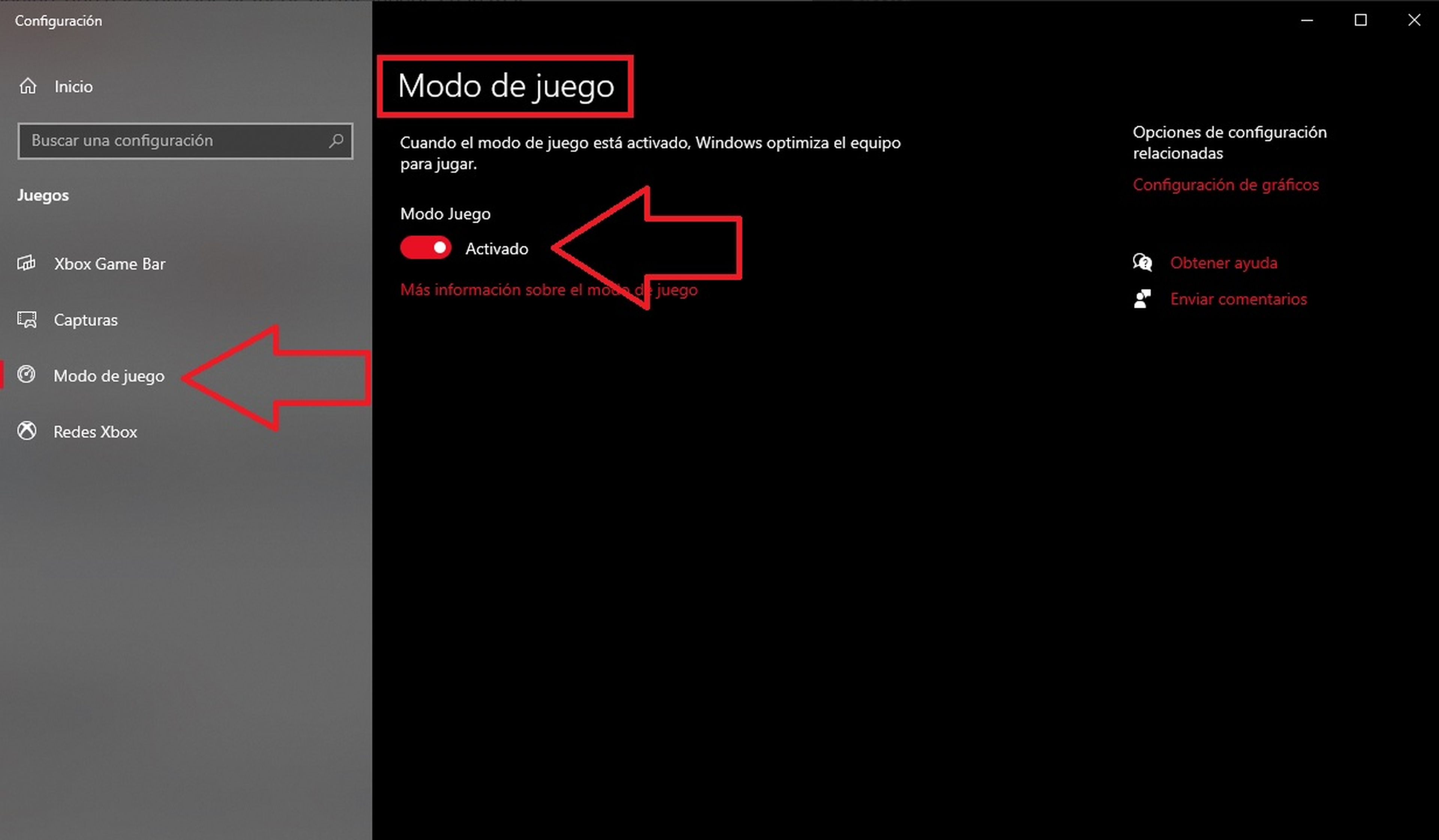Click the Modo de juego gauge icon

point(26,375)
